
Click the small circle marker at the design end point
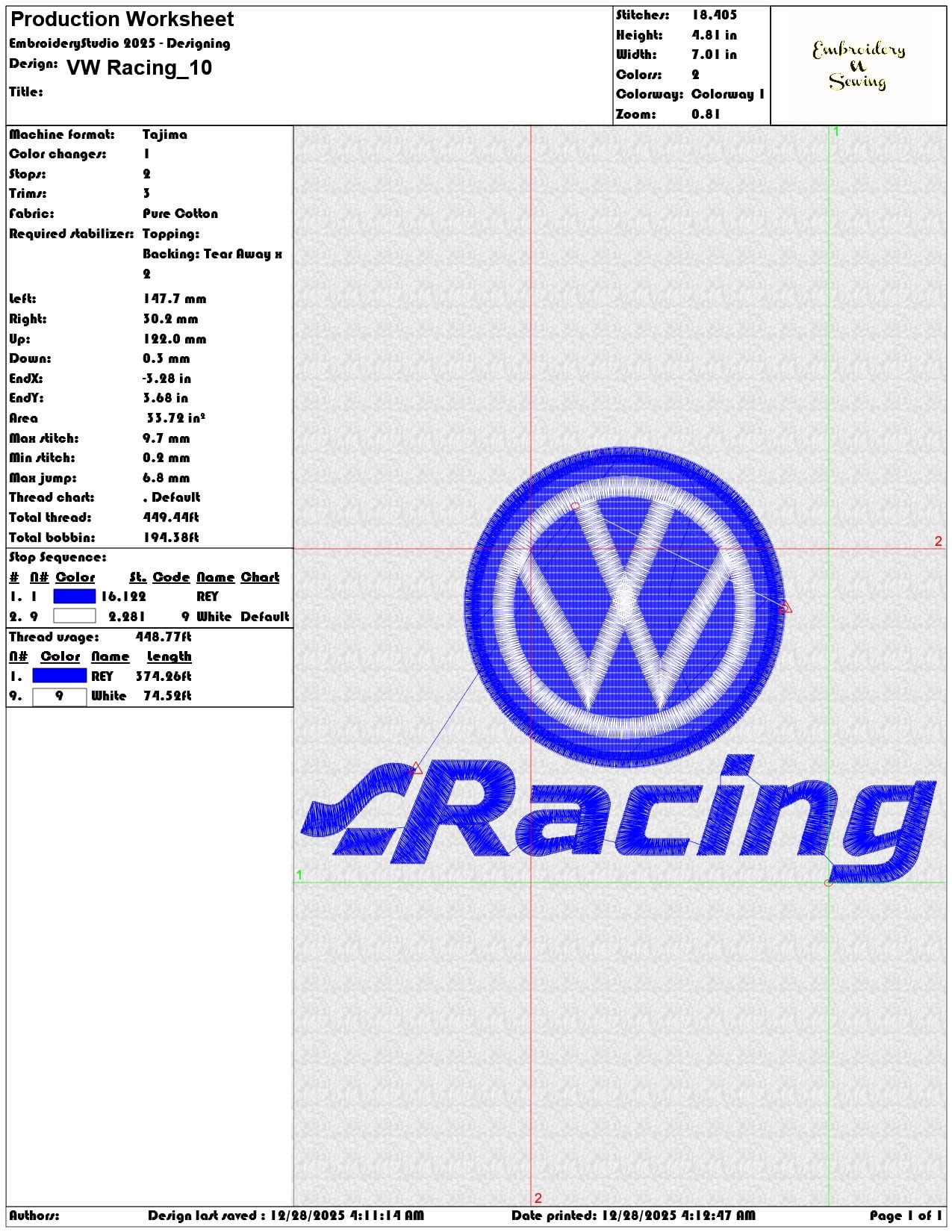[828, 883]
